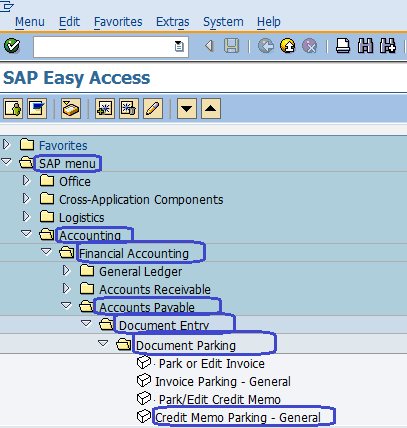Open the command field history dropdown
The image size is (407, 428).
point(179,46)
